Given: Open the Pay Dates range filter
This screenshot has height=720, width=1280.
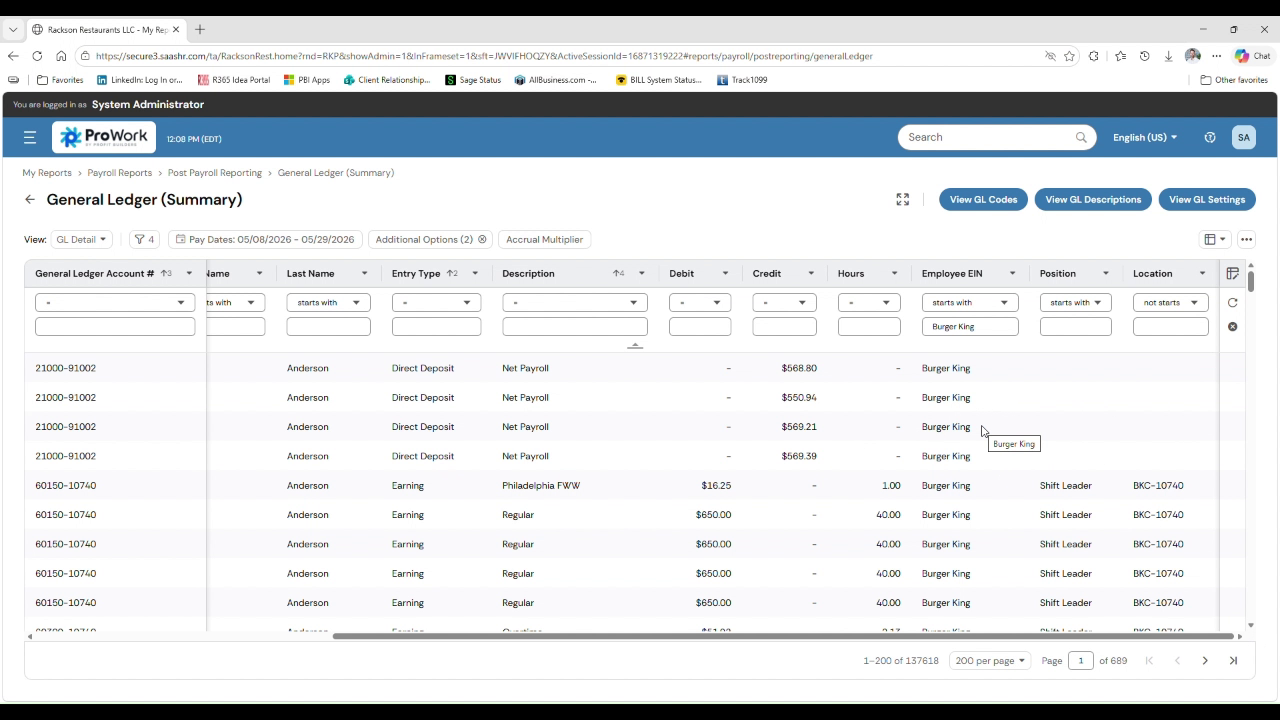Looking at the screenshot, I should point(265,239).
